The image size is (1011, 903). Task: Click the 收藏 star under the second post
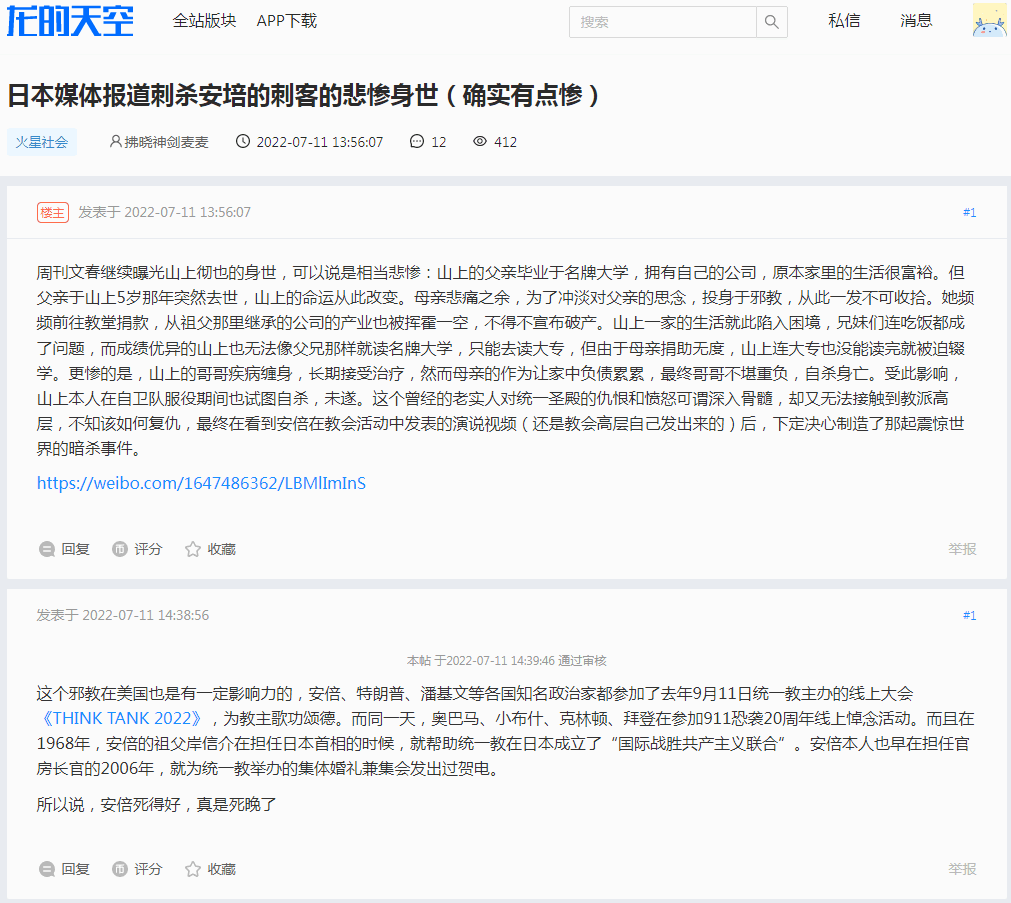193,869
